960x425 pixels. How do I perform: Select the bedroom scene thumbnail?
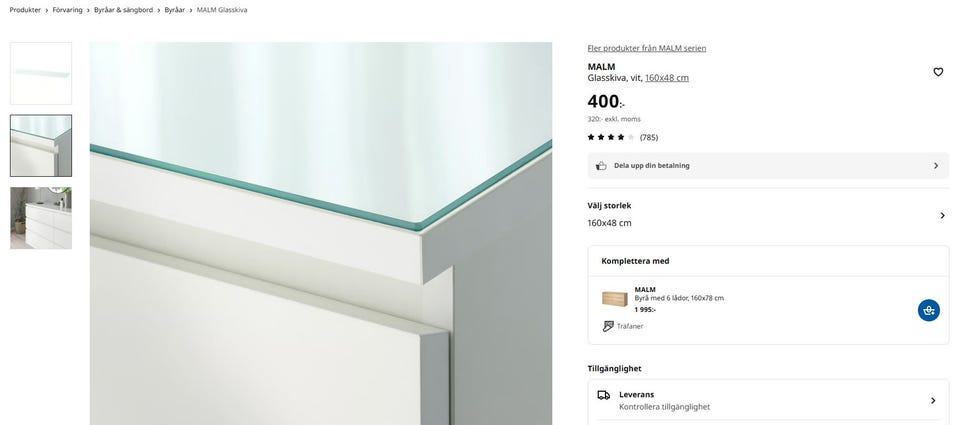pyautogui.click(x=41, y=218)
